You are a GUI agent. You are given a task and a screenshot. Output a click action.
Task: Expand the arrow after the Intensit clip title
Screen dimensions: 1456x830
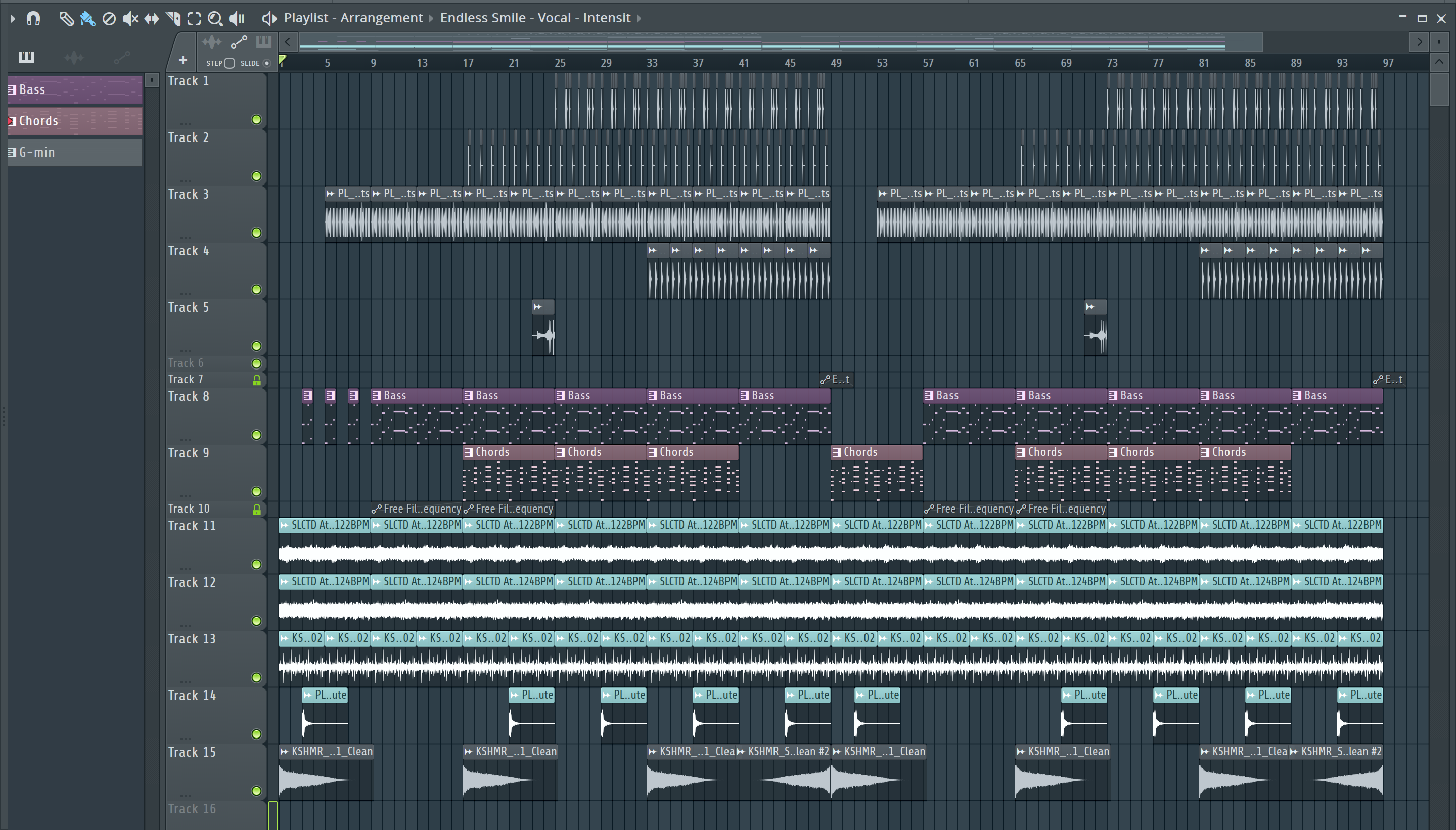[639, 18]
